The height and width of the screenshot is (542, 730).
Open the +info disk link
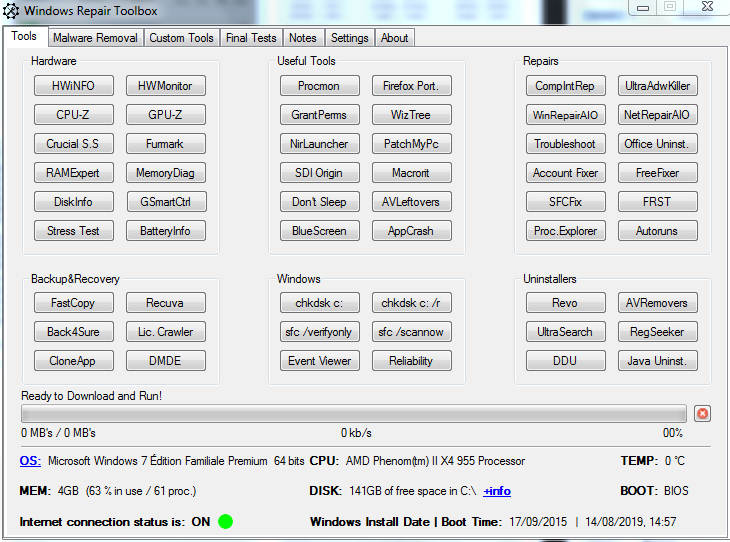click(497, 491)
